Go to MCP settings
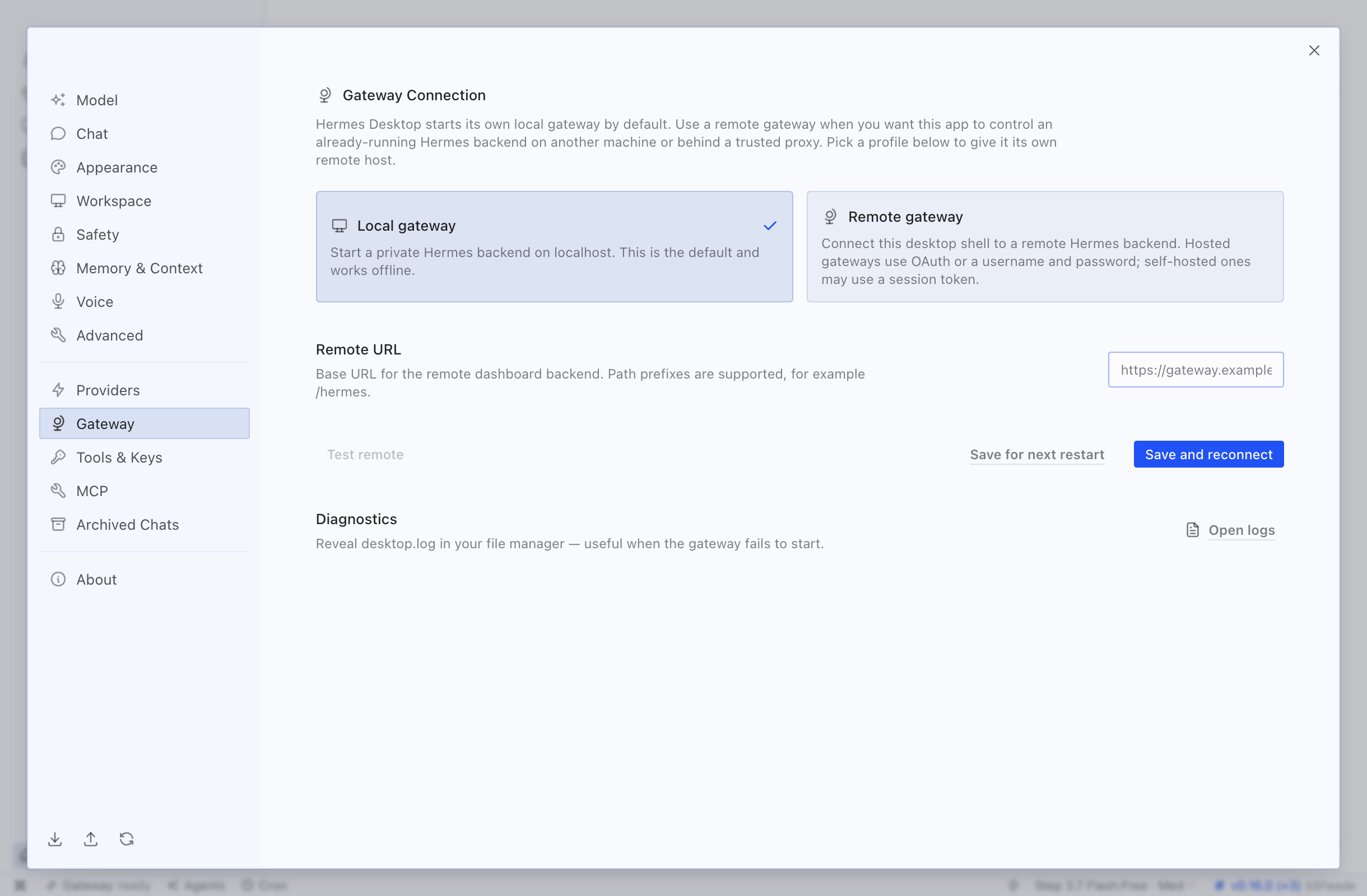Viewport: 1367px width, 896px height. point(144,491)
